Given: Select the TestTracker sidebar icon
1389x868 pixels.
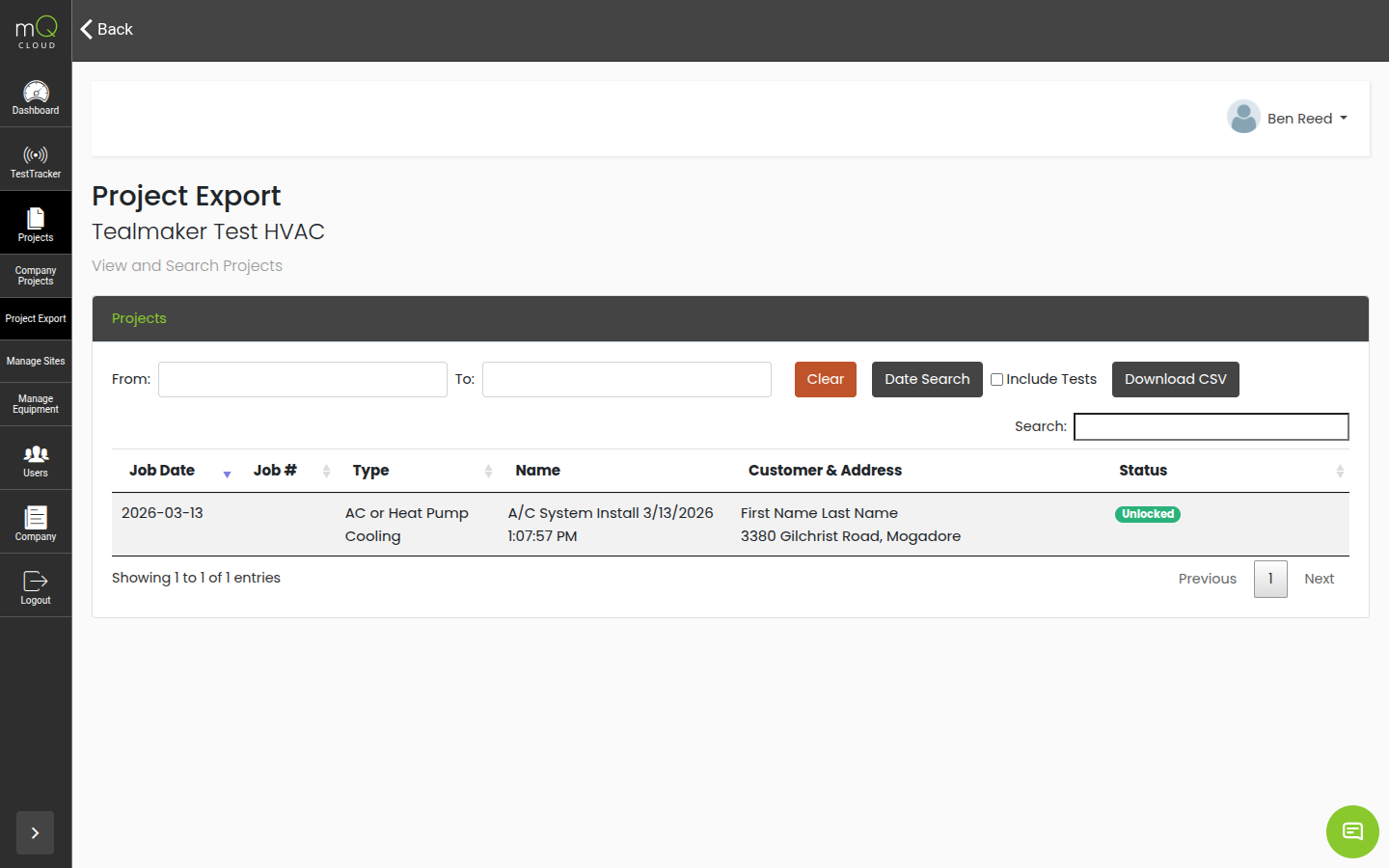Looking at the screenshot, I should pos(36,160).
